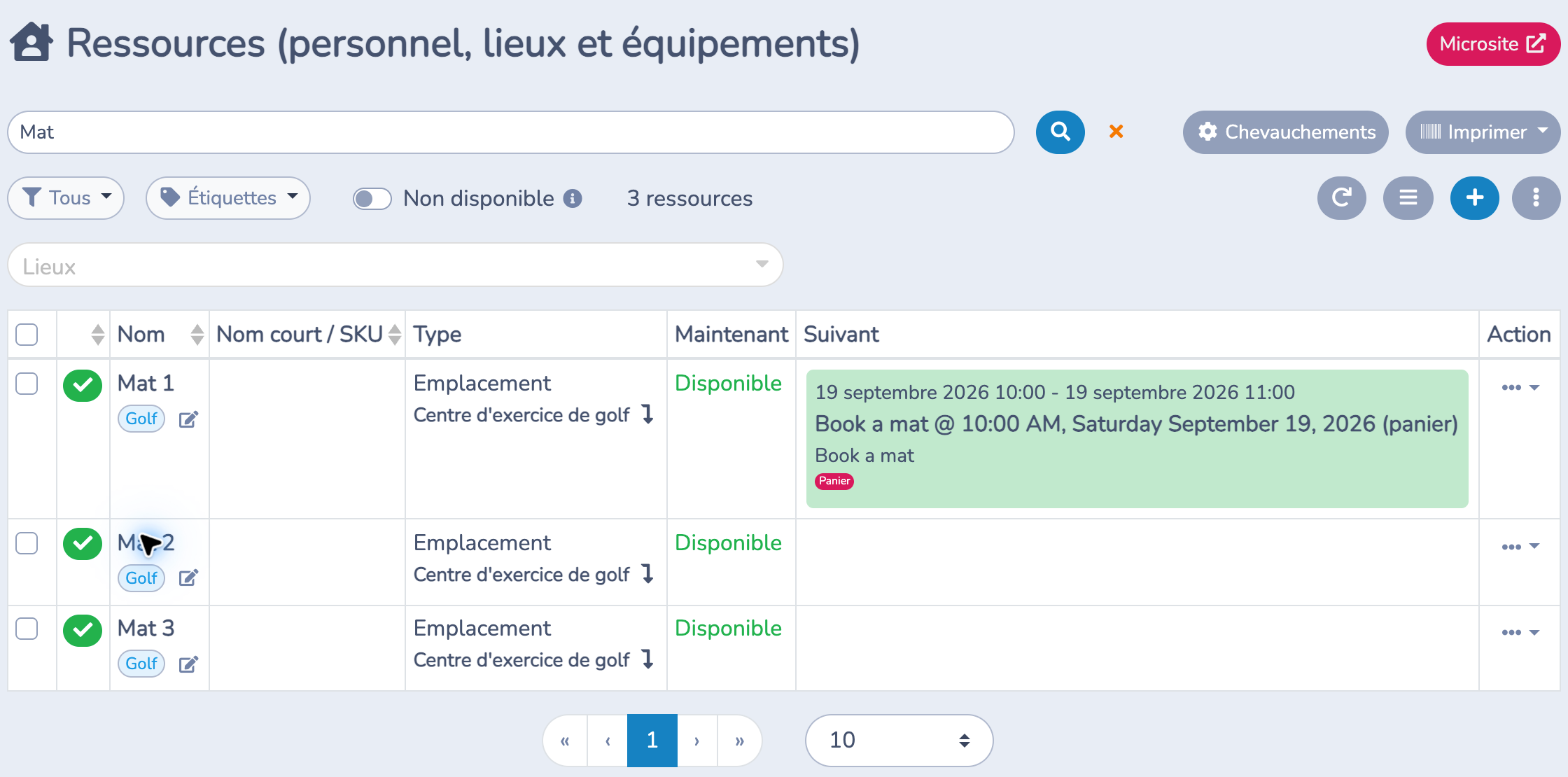Open the green Book a mat booking card
The image size is (1568, 777).
[1137, 439]
